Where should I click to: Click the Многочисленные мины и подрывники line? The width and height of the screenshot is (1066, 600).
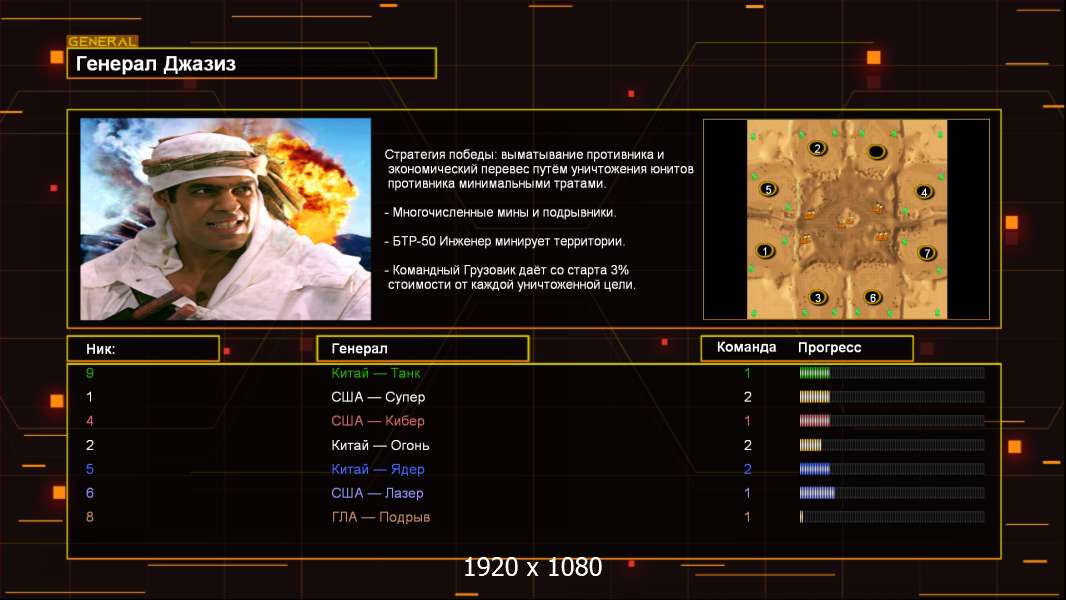click(500, 212)
